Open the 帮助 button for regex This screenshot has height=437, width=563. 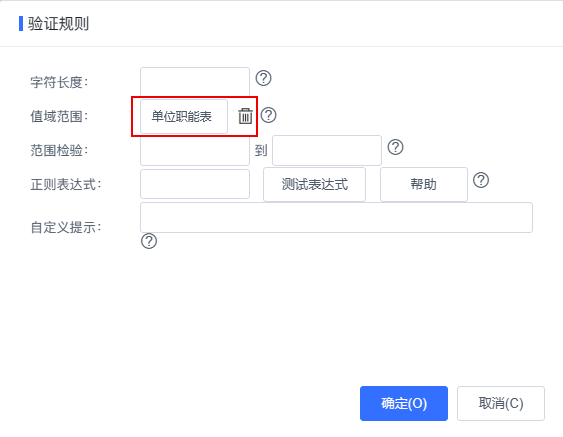(424, 184)
